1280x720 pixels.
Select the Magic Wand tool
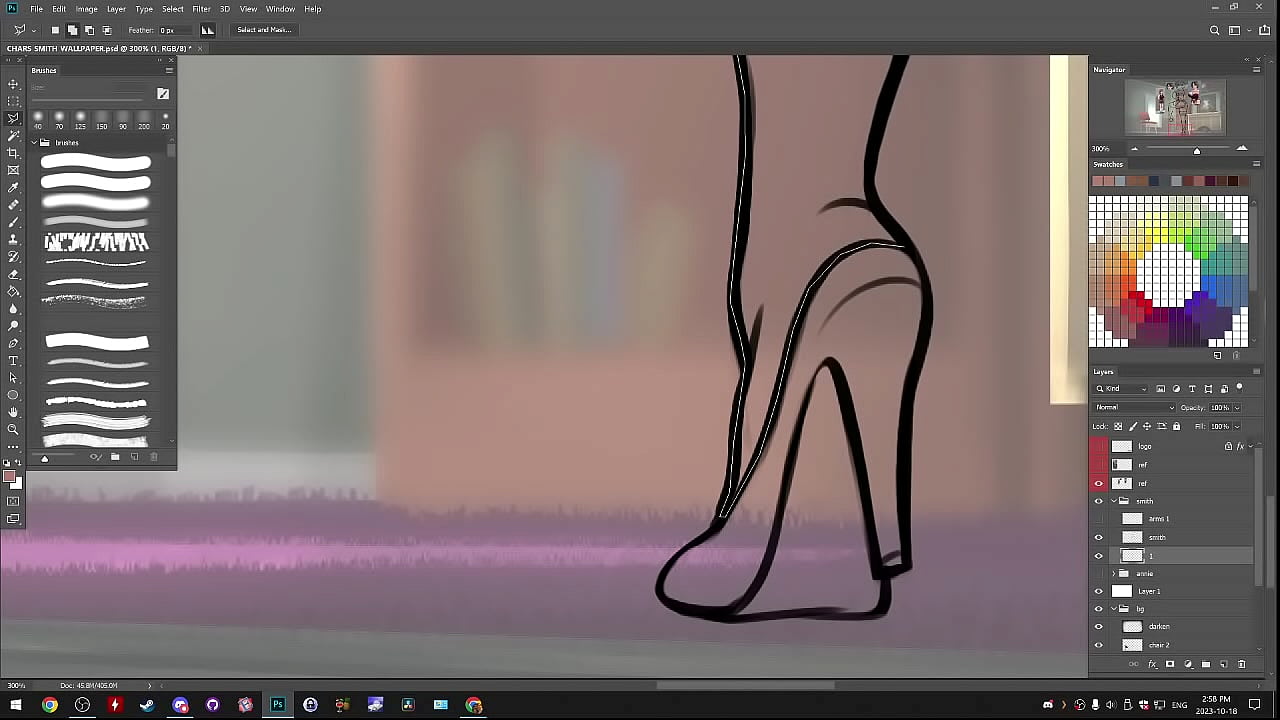click(13, 135)
